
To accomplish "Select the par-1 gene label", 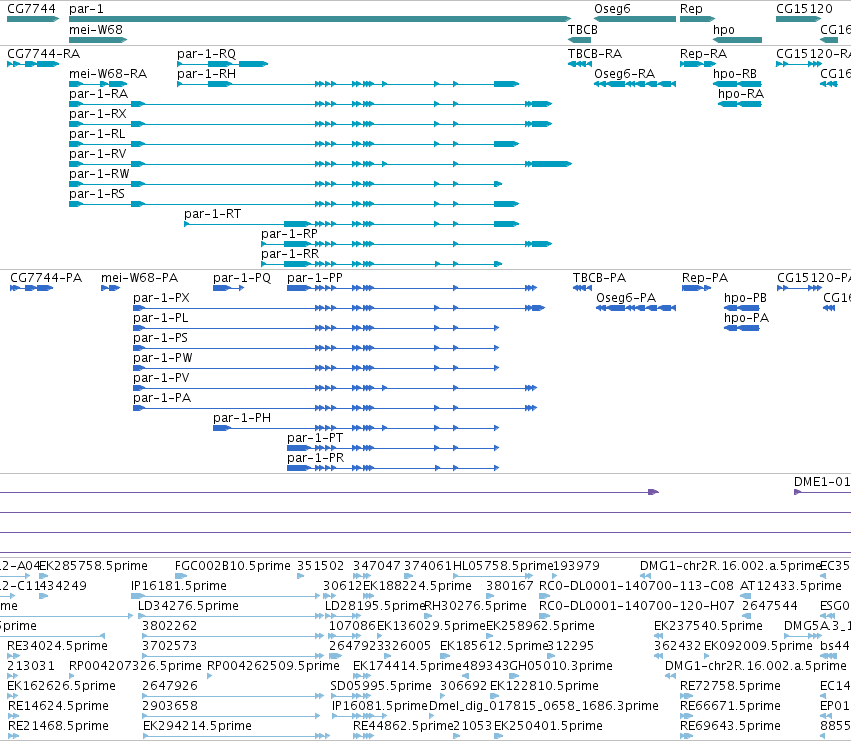I will [x=86, y=9].
